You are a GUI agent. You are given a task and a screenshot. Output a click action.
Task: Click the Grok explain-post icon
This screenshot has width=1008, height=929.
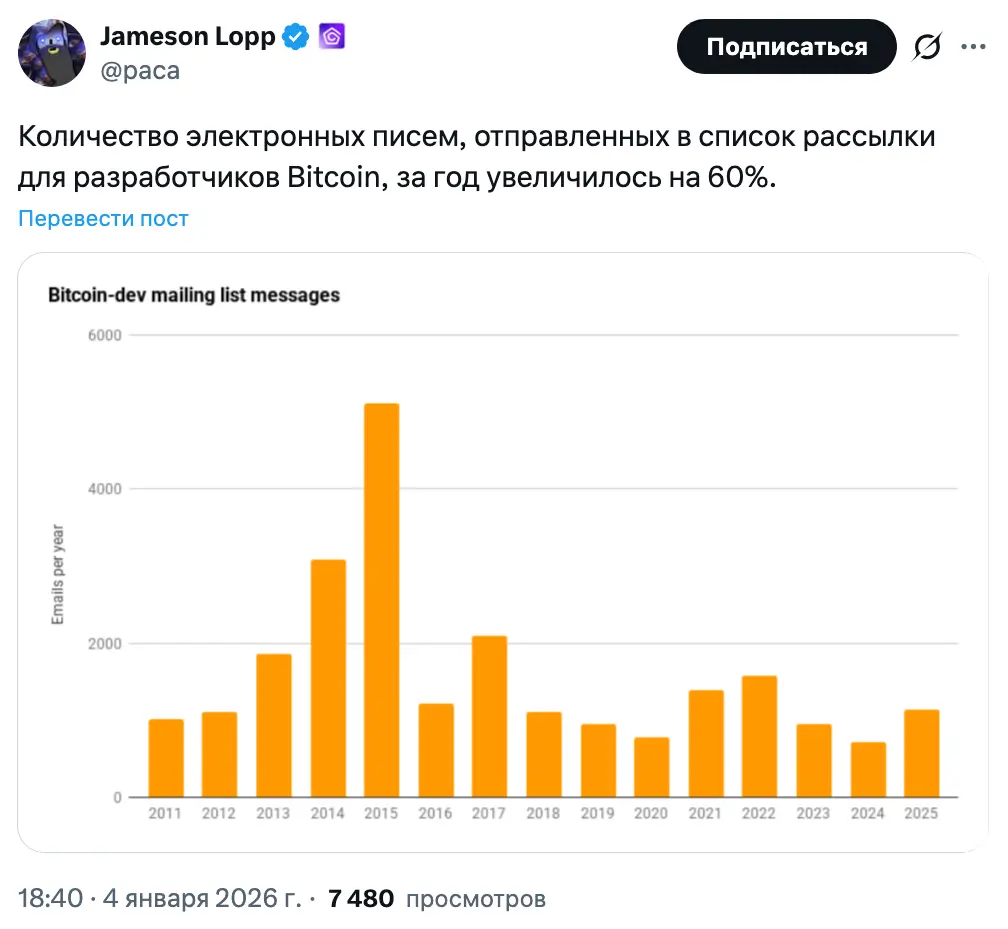[927, 47]
